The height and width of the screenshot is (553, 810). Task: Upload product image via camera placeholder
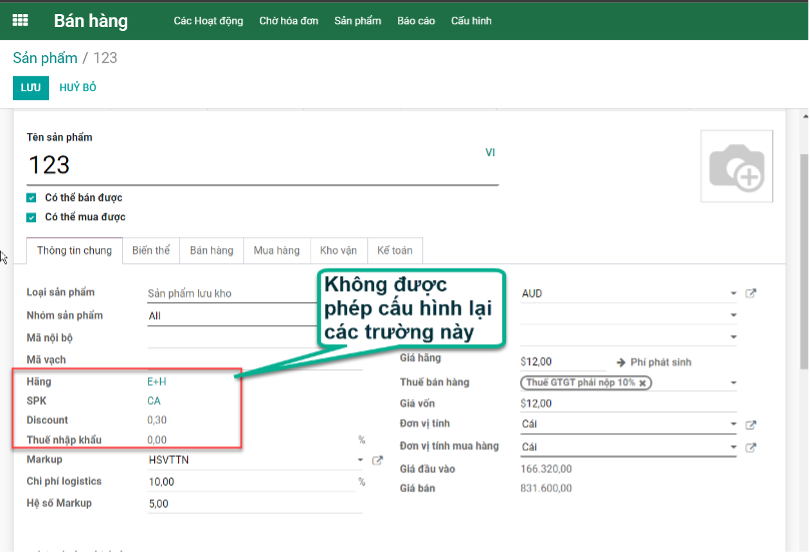point(736,166)
